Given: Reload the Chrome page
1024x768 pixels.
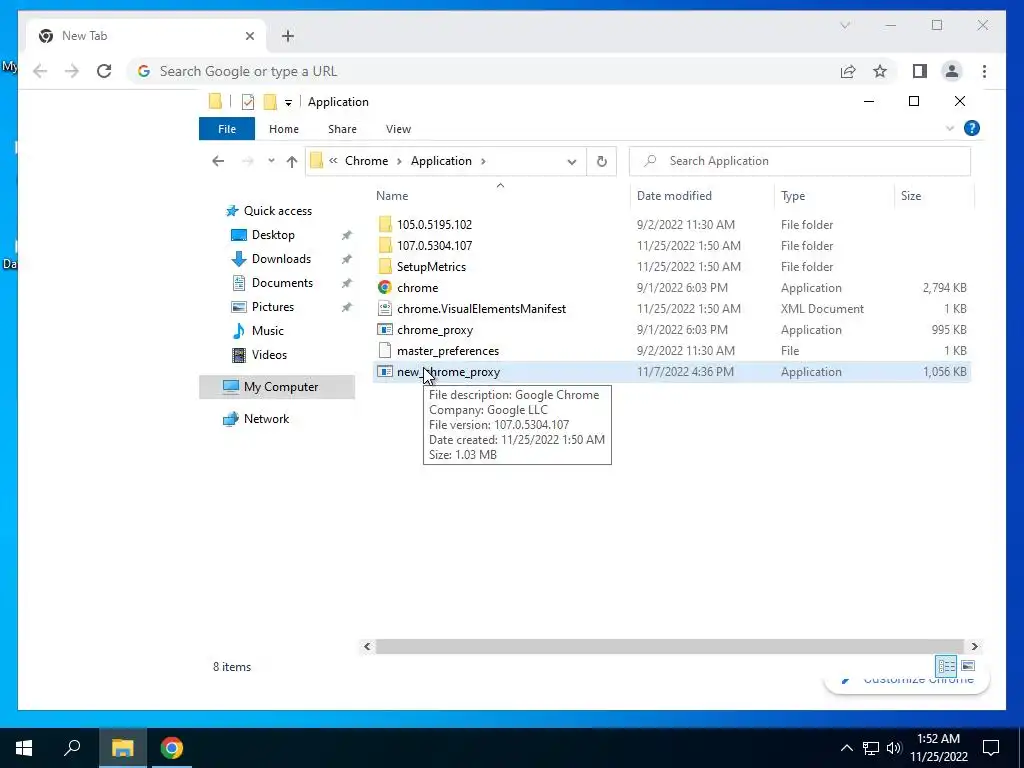Looking at the screenshot, I should click(x=104, y=71).
